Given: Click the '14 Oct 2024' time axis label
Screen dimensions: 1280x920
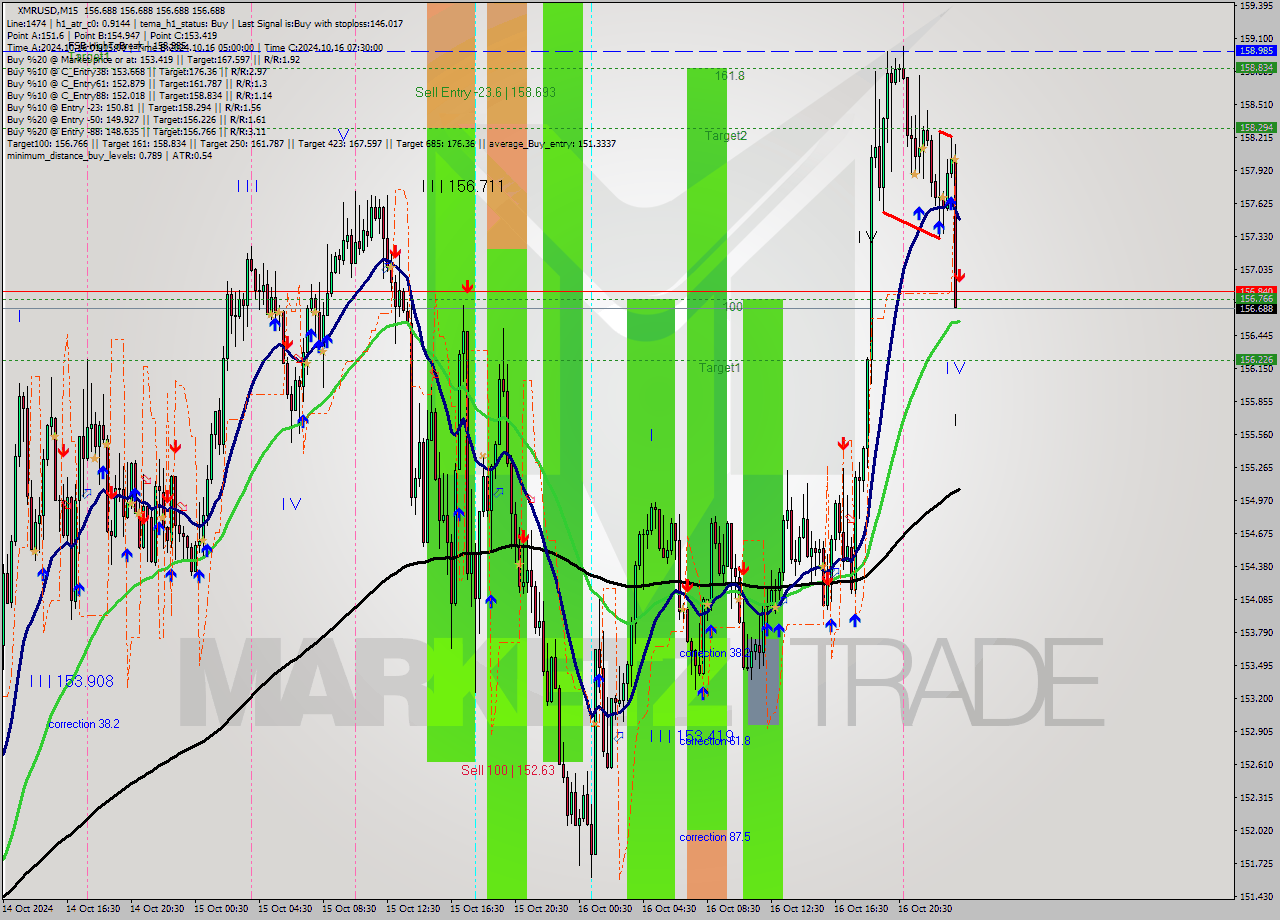Looking at the screenshot, I should tap(28, 909).
